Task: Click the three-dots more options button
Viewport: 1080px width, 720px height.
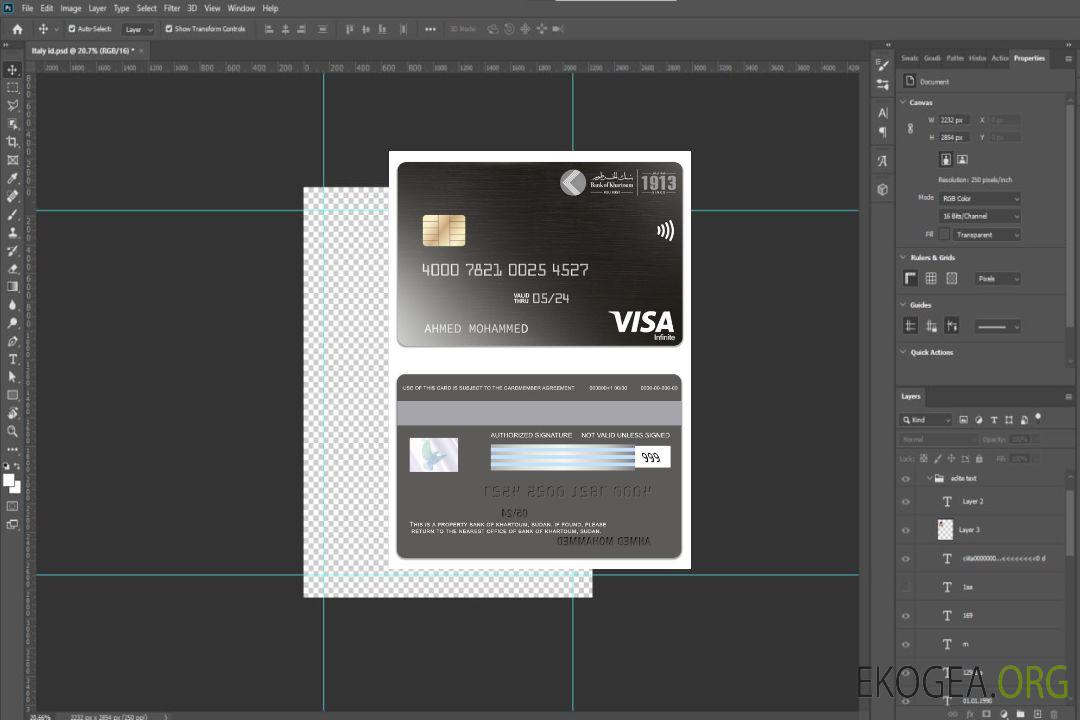Action: pos(430,29)
